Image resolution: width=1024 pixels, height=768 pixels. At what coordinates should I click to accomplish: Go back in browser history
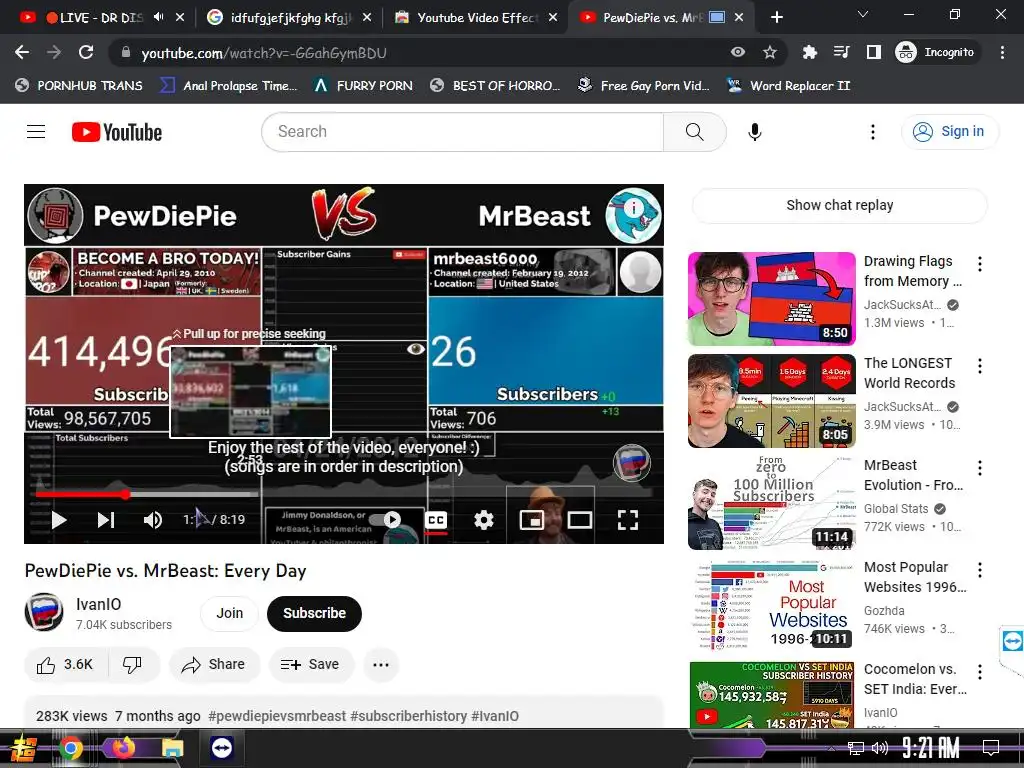coord(22,52)
